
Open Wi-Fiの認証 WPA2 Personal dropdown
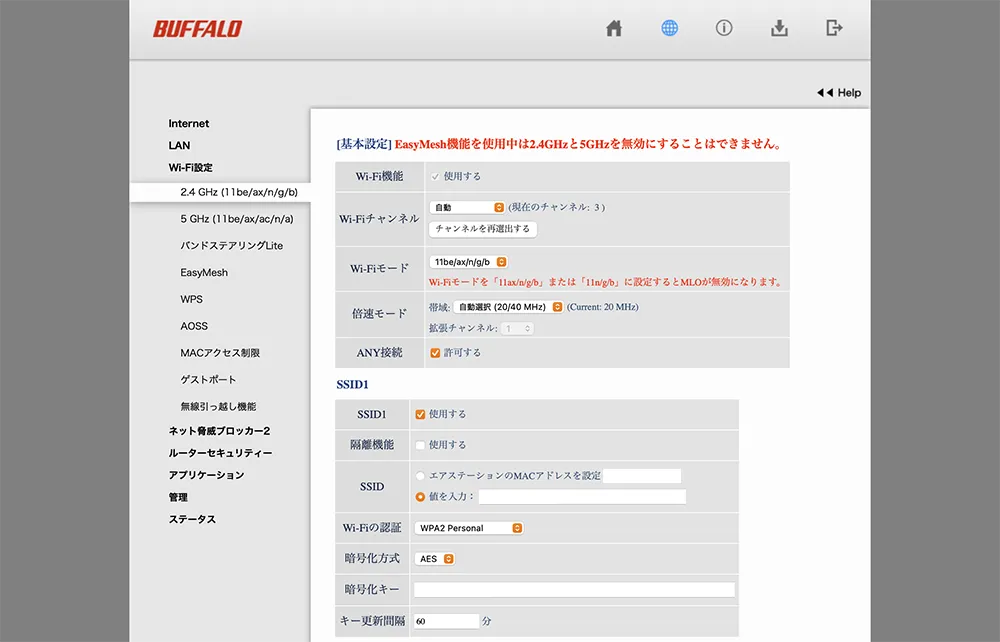469,528
